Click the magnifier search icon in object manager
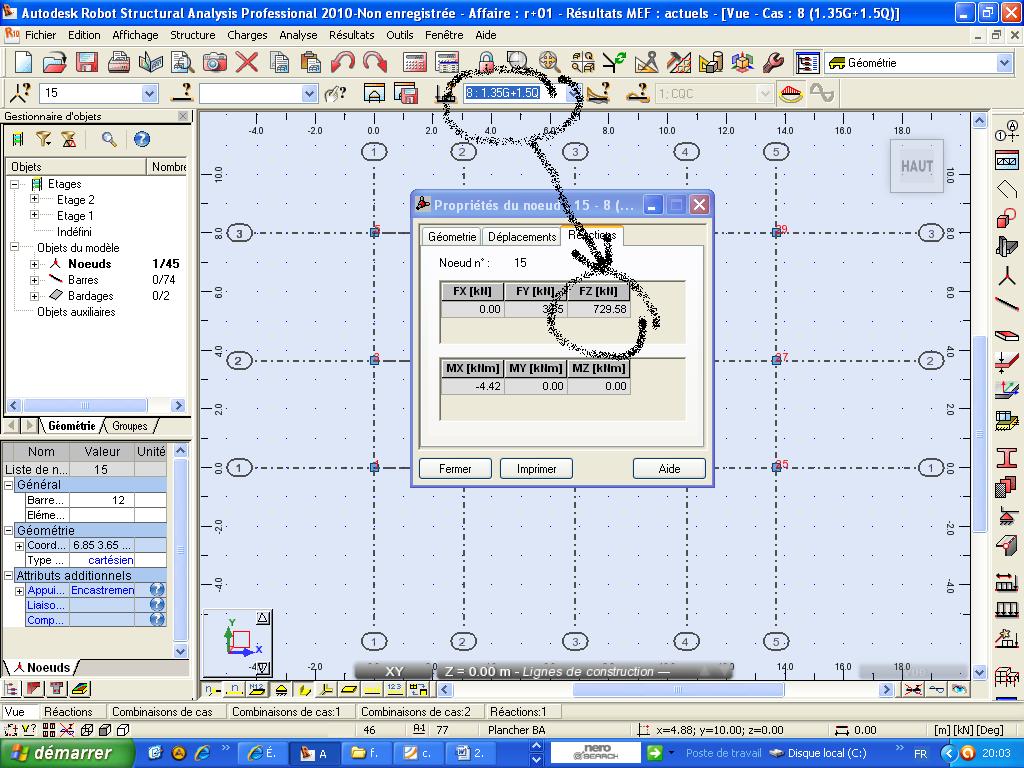This screenshot has height=768, width=1024. point(109,139)
